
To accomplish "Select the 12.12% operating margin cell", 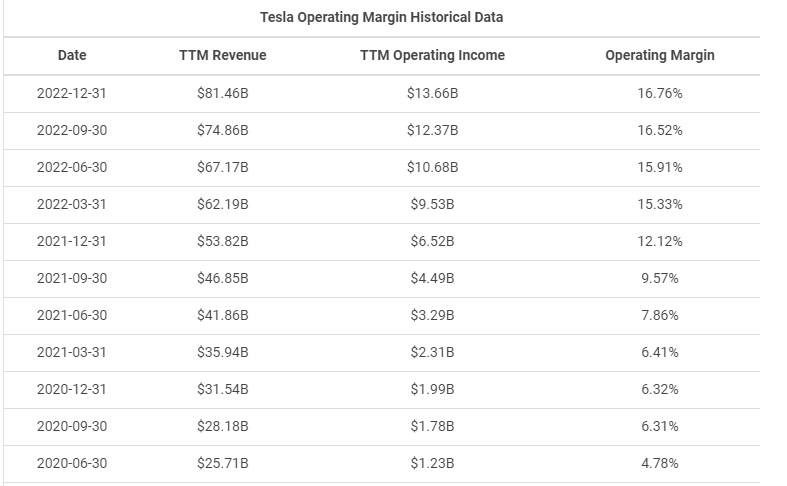I will pos(660,242).
